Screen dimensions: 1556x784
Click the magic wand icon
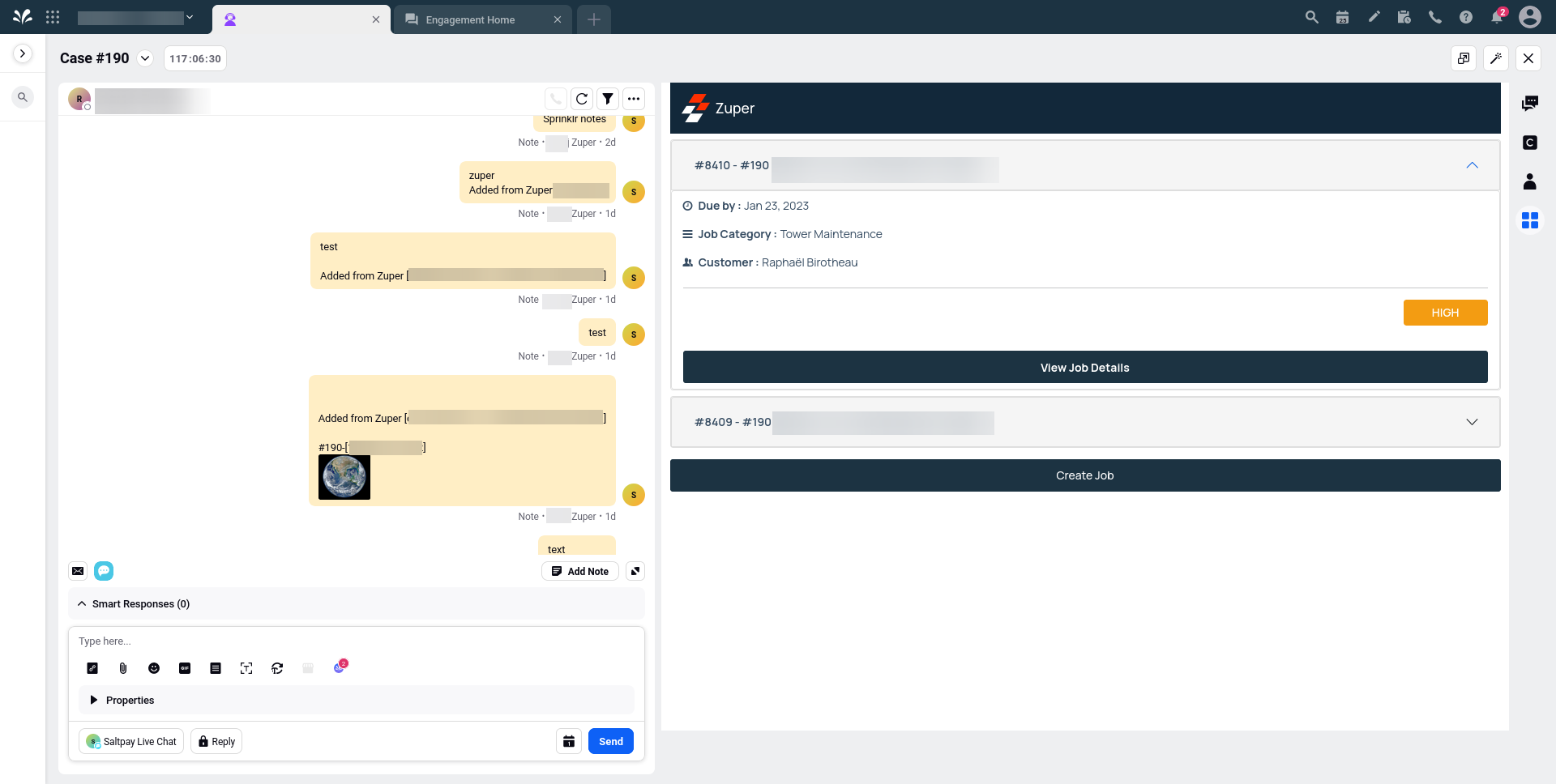click(x=1496, y=58)
